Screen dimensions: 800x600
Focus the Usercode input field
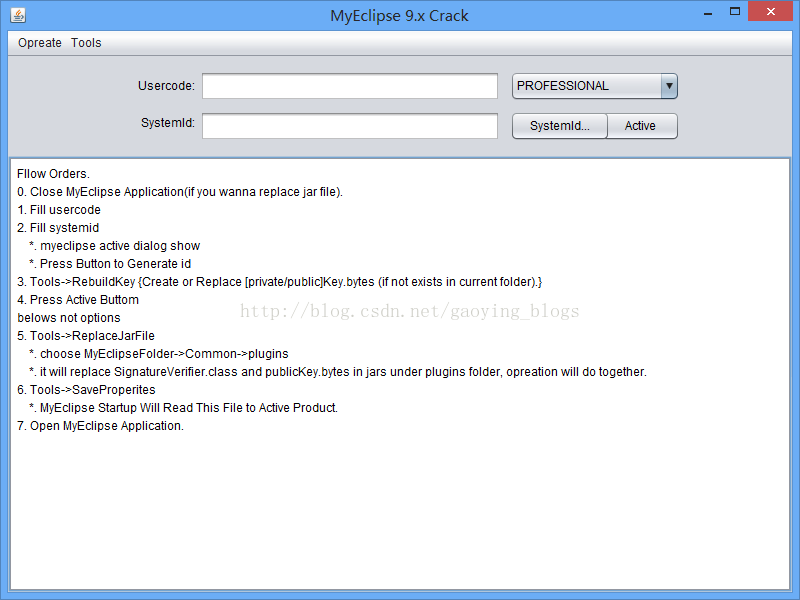(x=349, y=86)
